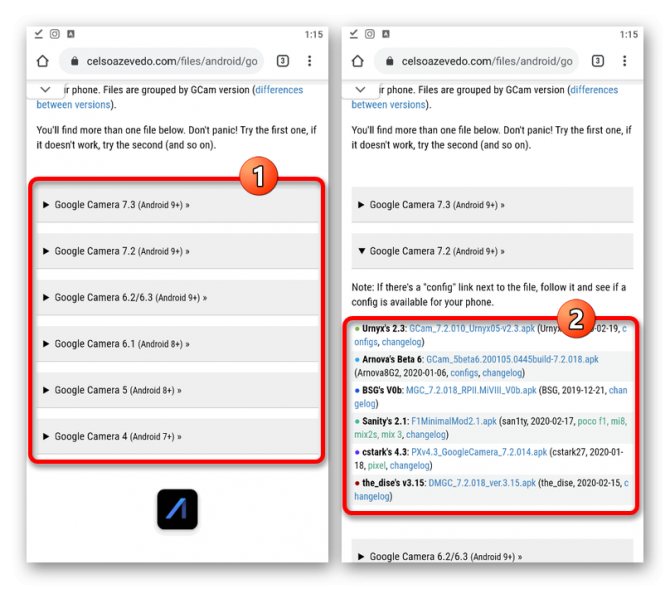Open Sanity's mi8 config link
This screenshot has height=589, width=670.
point(618,421)
